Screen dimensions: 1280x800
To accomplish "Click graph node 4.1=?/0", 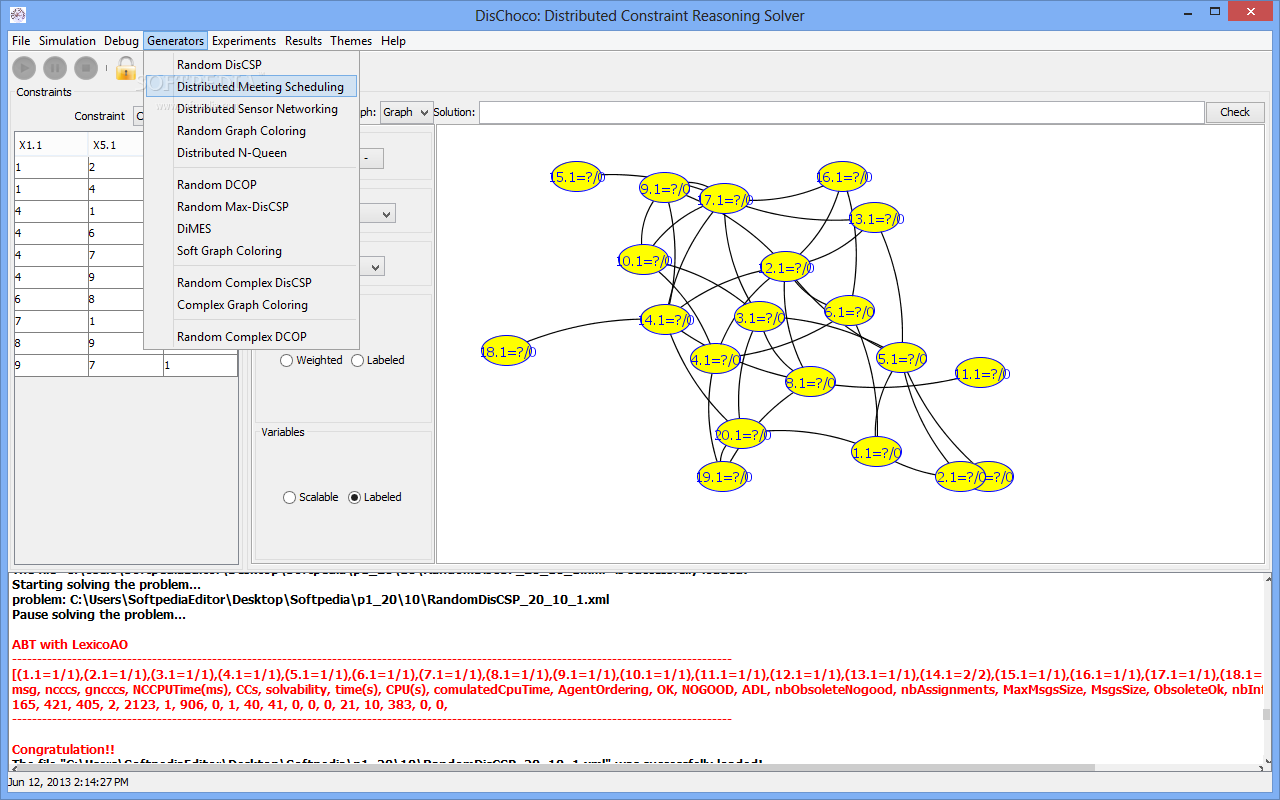I will click(x=716, y=359).
